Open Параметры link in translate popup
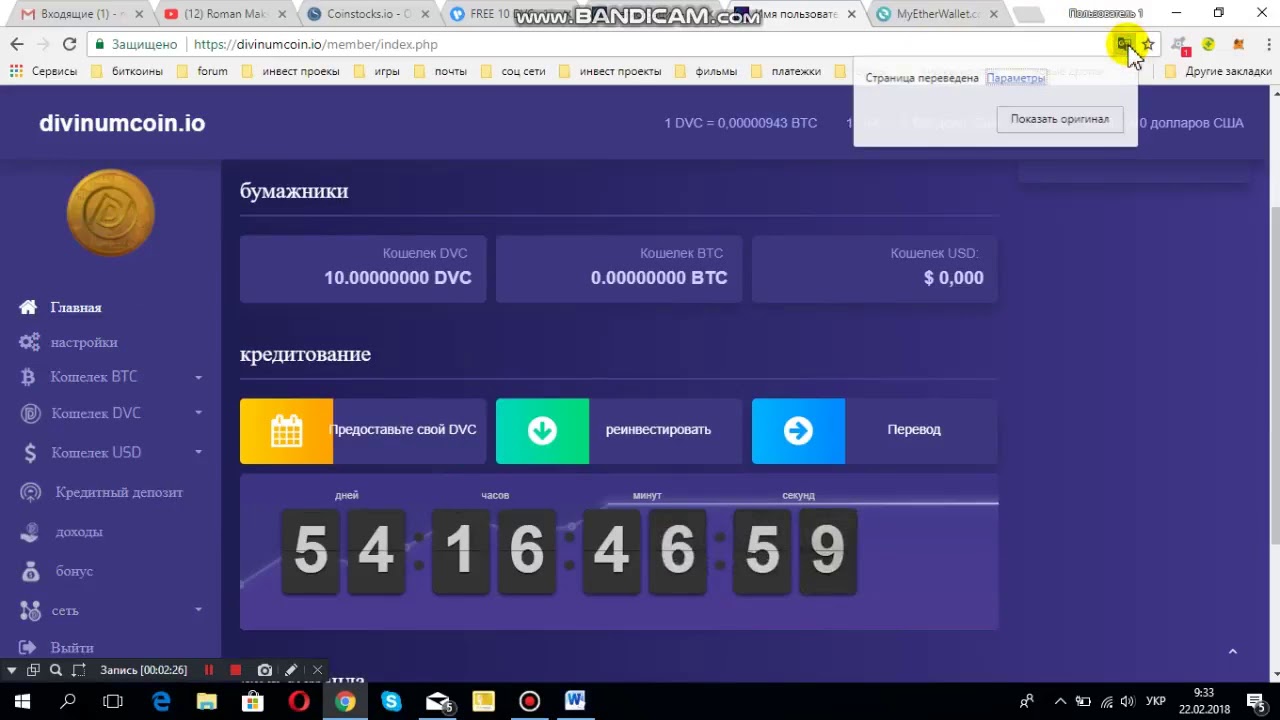This screenshot has width=1280, height=720. [1015, 78]
